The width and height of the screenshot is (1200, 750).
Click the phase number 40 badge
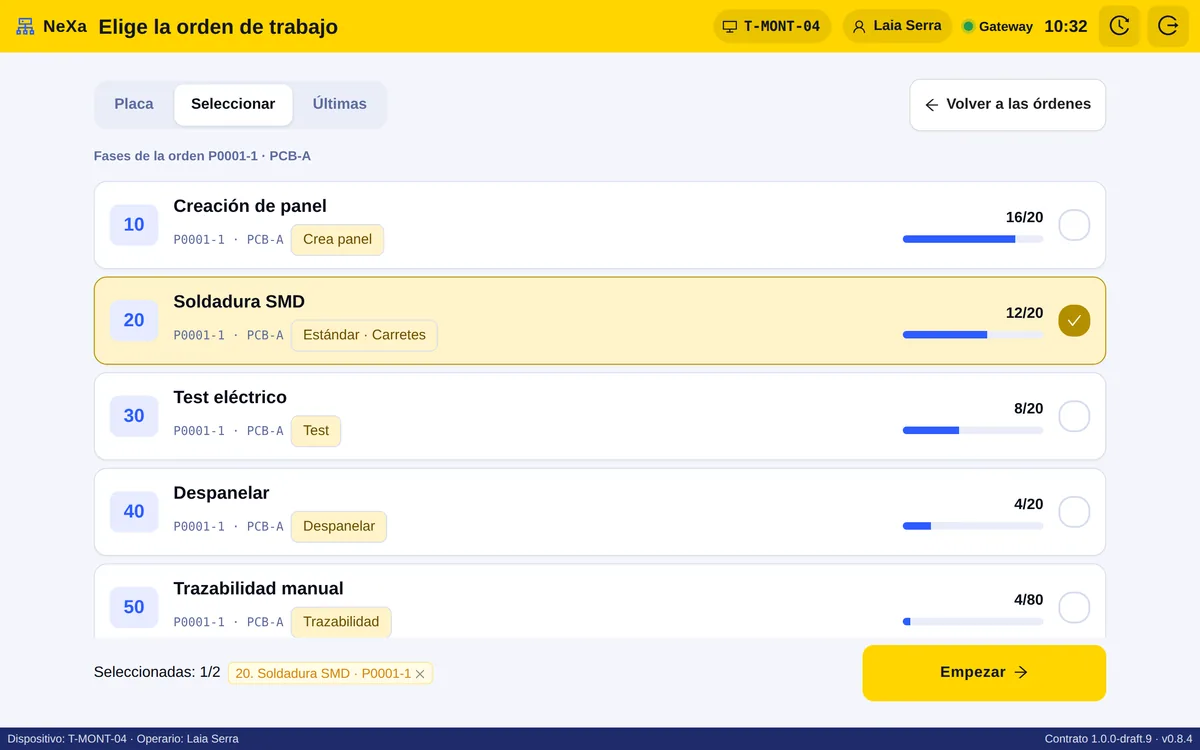134,512
